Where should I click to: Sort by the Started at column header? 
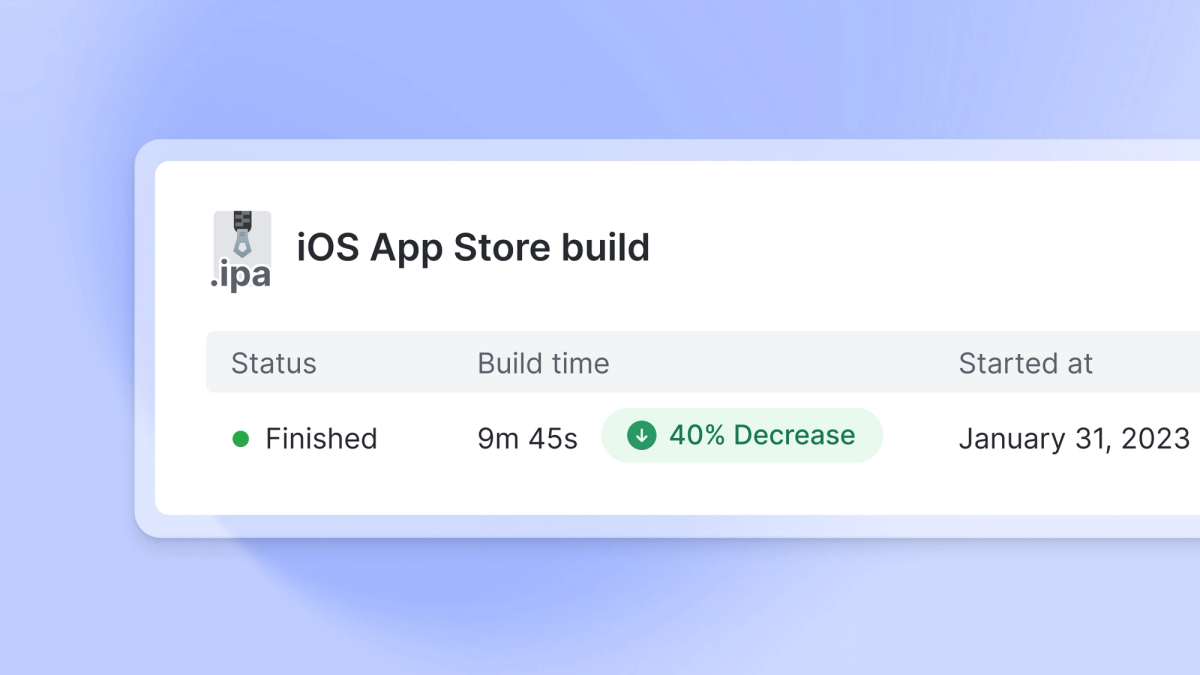tap(1026, 363)
